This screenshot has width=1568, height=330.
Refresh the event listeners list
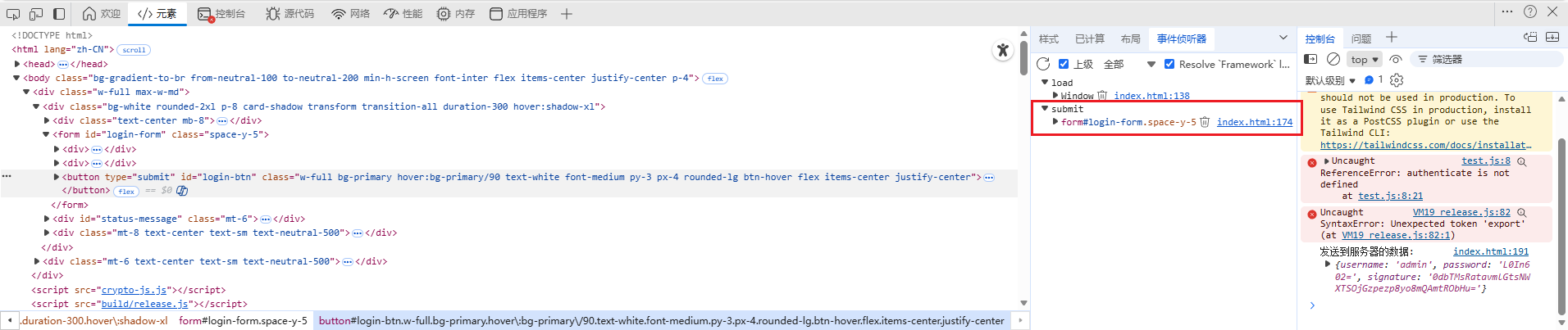[x=1043, y=64]
